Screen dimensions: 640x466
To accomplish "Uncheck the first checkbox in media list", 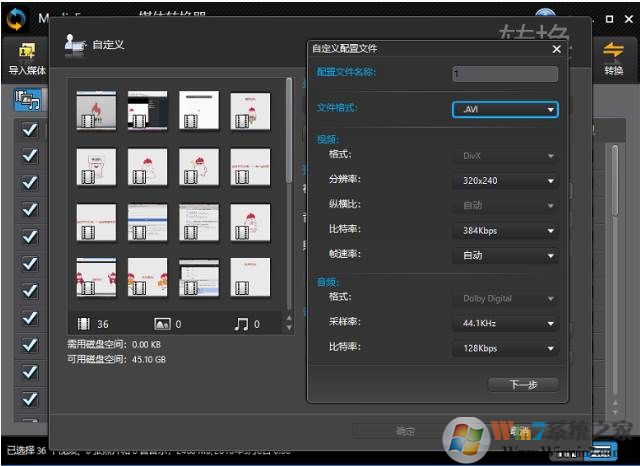I will [x=29, y=130].
